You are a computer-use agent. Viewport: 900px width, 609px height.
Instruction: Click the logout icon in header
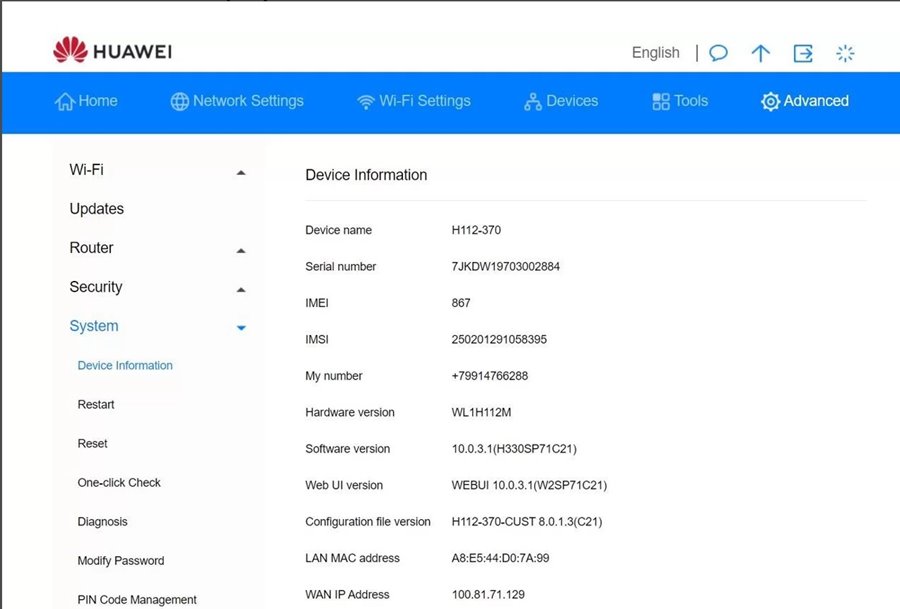(803, 53)
